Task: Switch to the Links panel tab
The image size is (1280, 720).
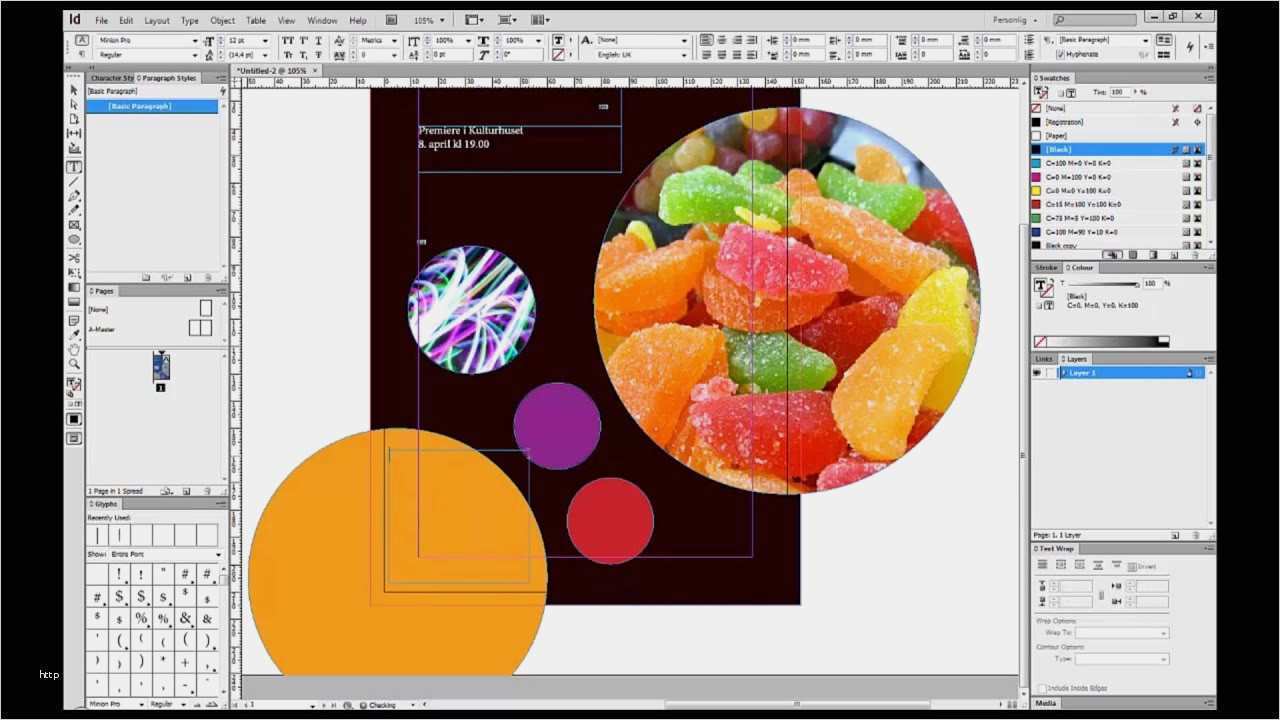Action: (1044, 359)
